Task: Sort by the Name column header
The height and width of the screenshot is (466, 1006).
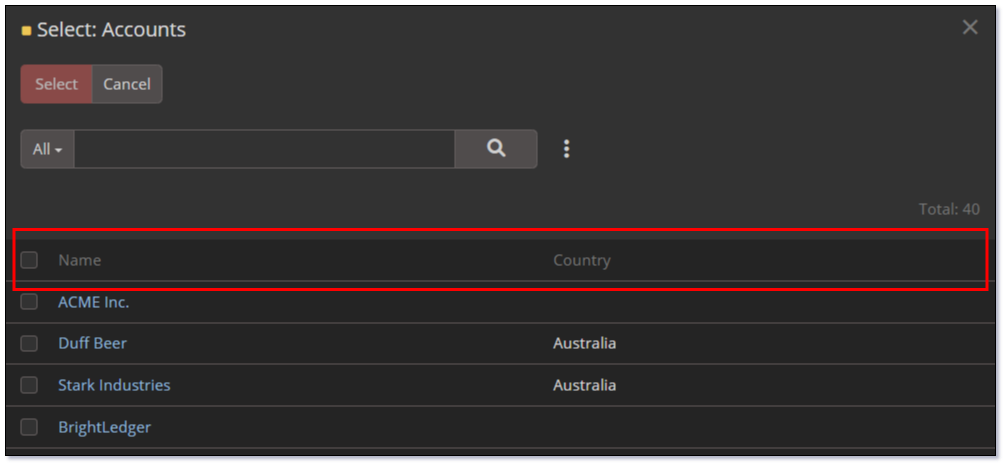Action: point(80,261)
